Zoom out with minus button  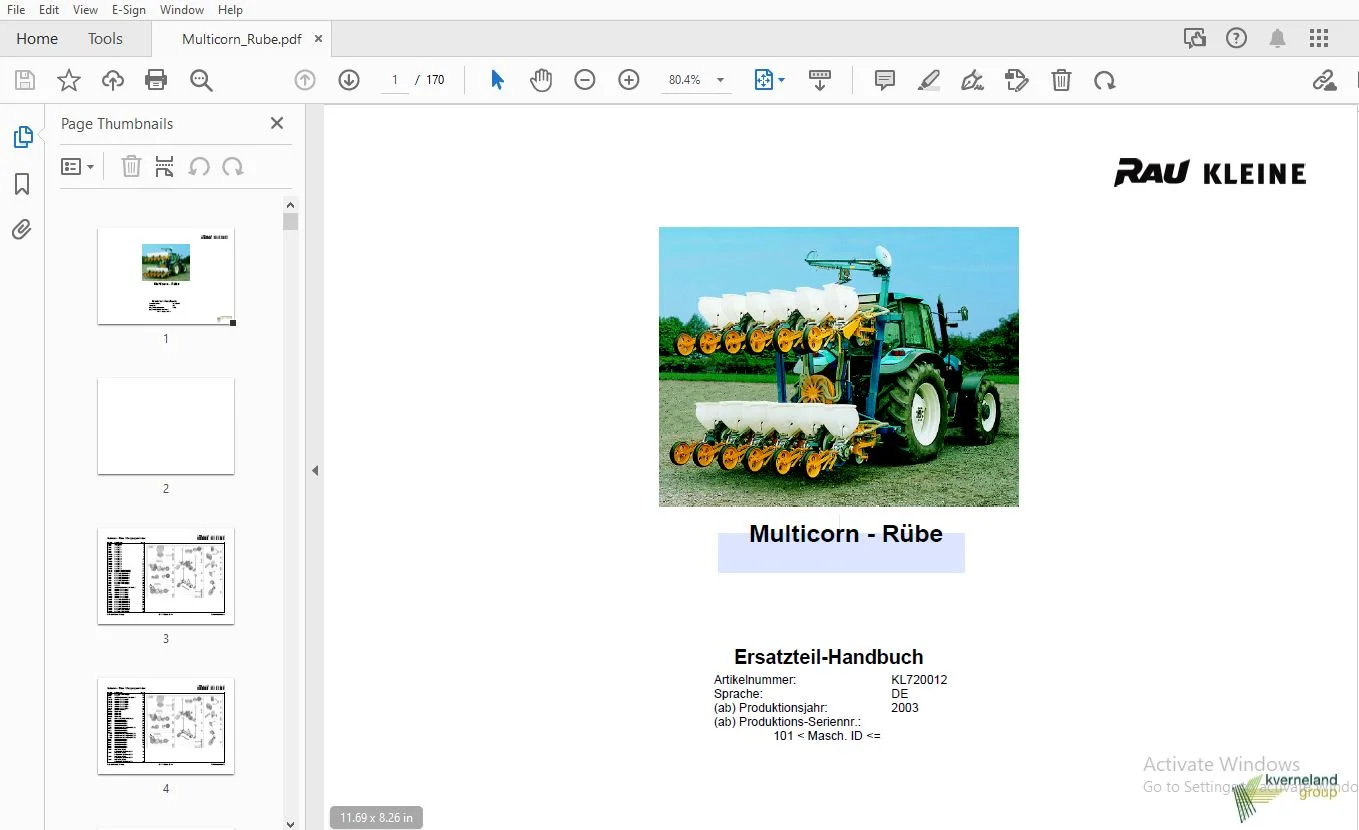click(x=585, y=80)
